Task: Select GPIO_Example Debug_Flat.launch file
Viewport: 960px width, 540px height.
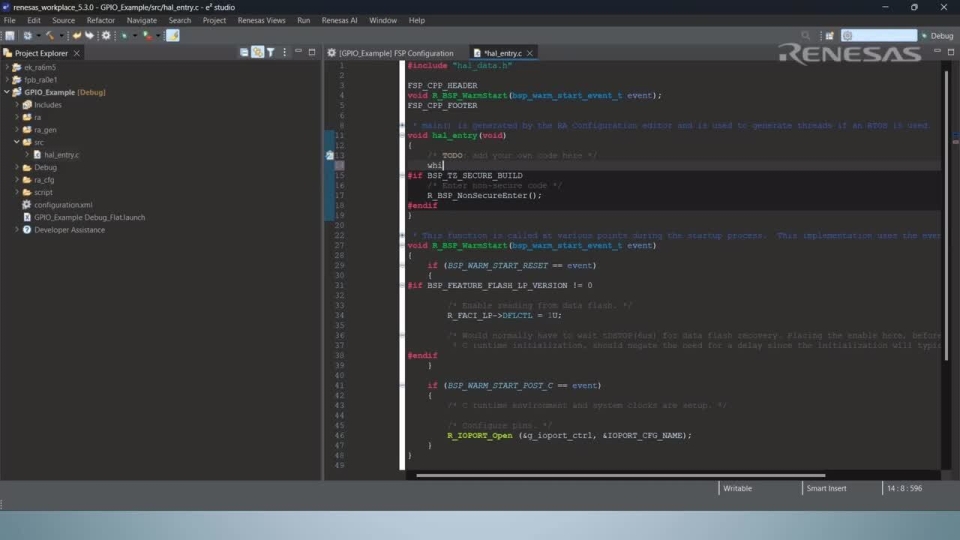Action: pos(89,217)
